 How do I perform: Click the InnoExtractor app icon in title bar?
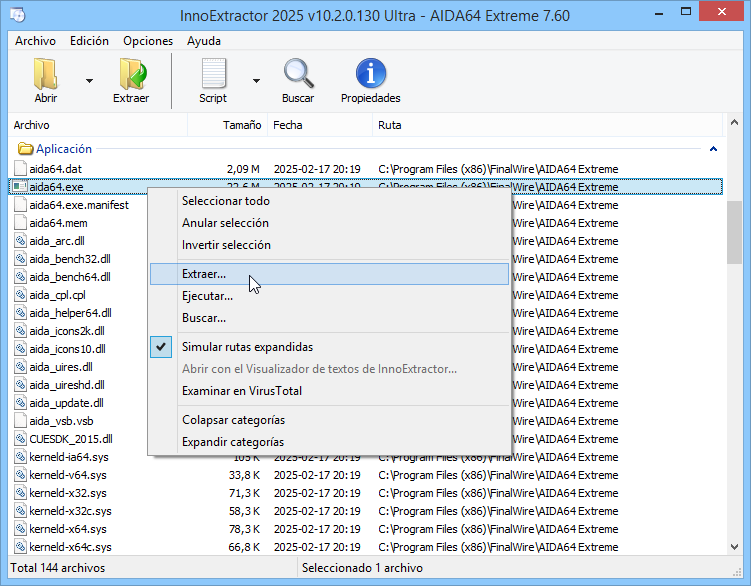point(18,15)
